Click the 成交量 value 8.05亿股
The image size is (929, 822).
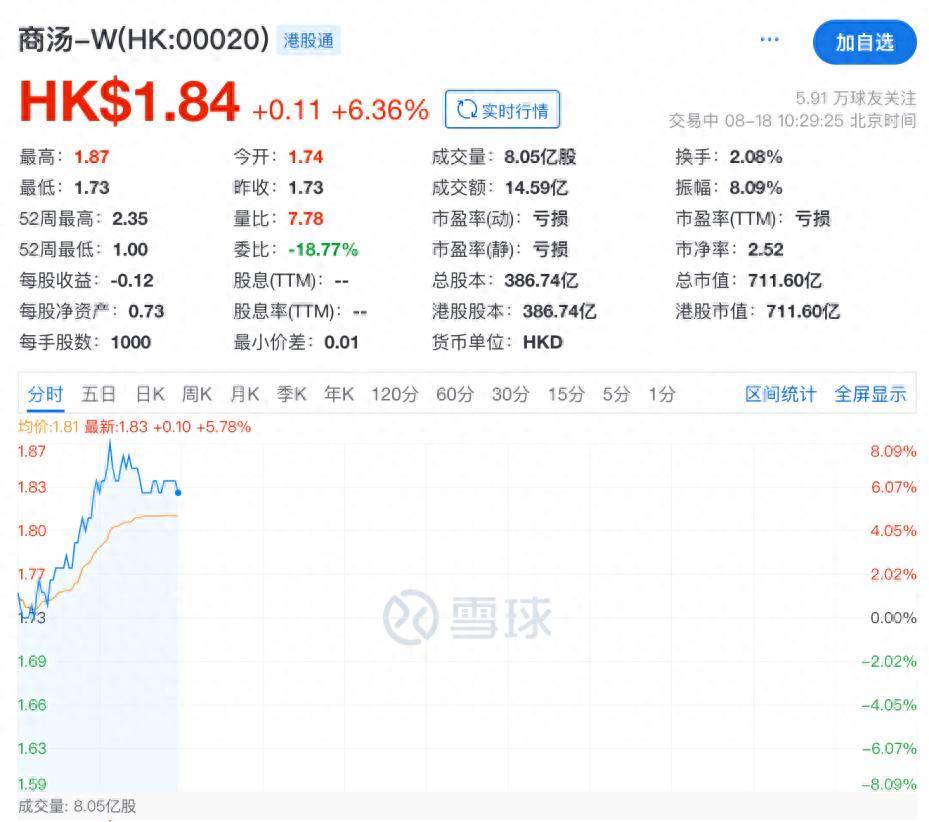tap(540, 157)
